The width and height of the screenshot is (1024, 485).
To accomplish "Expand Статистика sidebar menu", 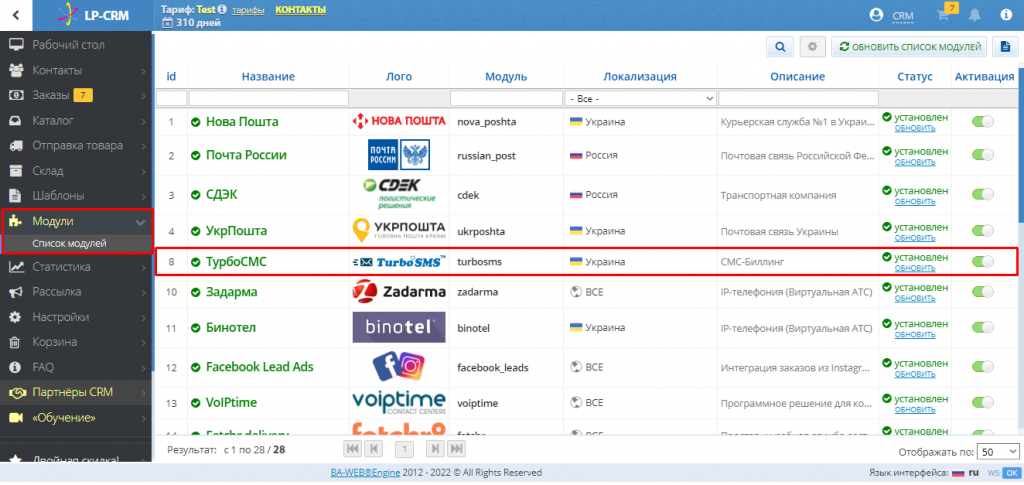I will (x=76, y=266).
